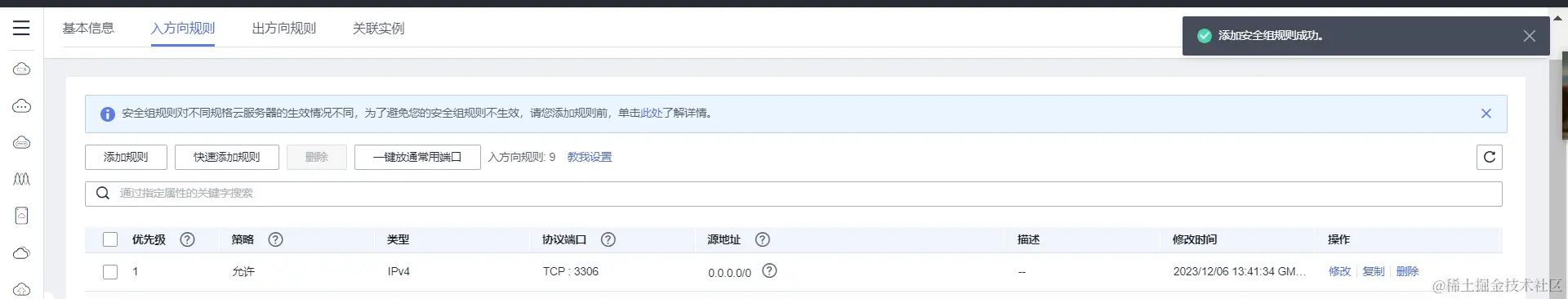The image size is (1568, 299).
Task: Click the 操作 column header
Action: pos(1339,239)
